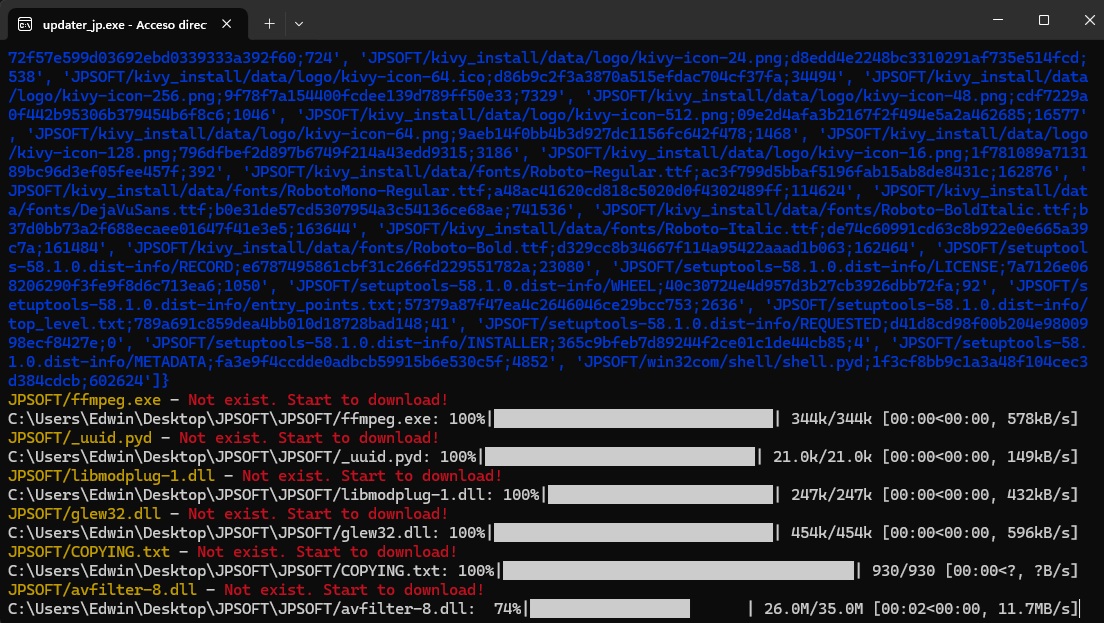The image size is (1104, 623).
Task: Click the '344k/344k' transfer size text
Action: (x=831, y=419)
